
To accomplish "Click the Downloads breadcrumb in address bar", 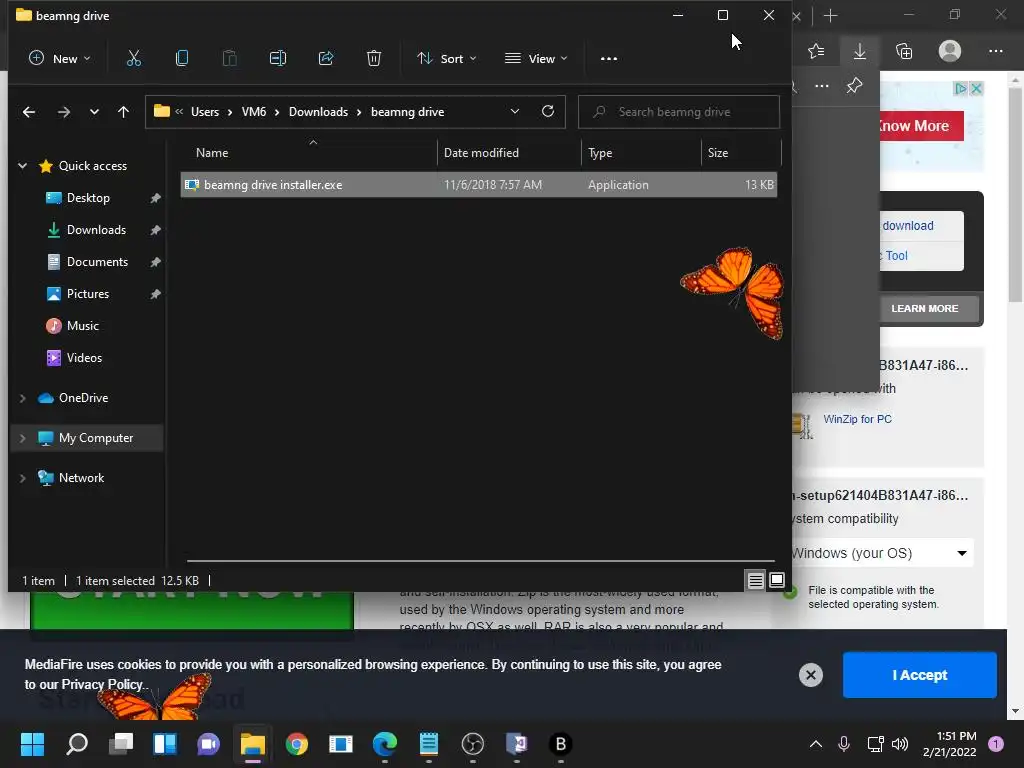I will pos(318,112).
